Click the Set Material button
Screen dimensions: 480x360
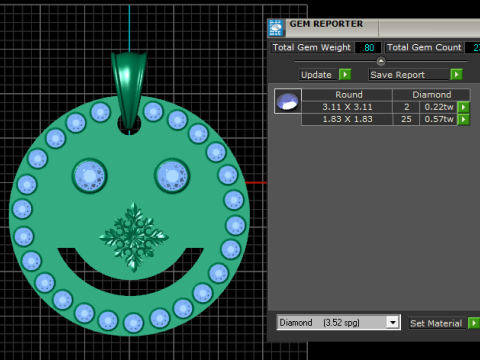(x=436, y=323)
